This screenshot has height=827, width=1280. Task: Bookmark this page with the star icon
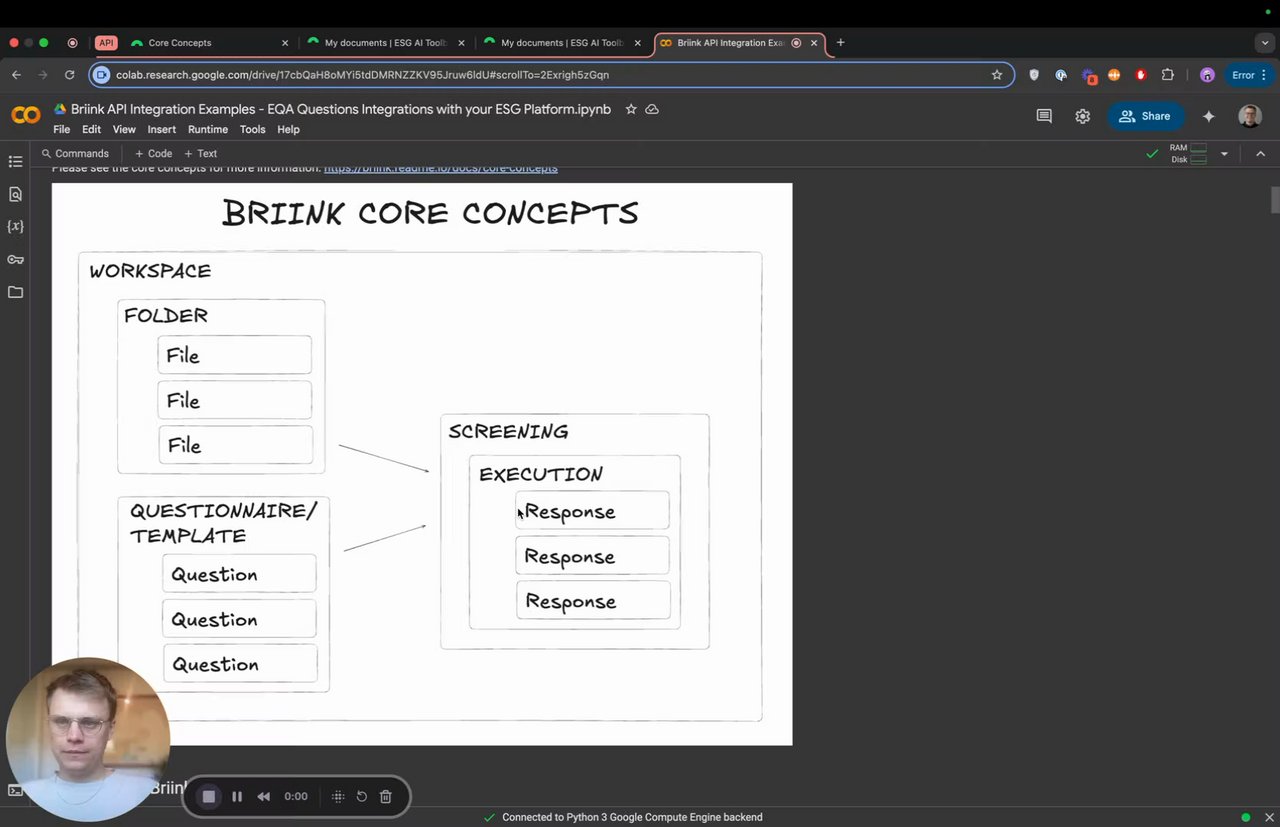[x=997, y=75]
